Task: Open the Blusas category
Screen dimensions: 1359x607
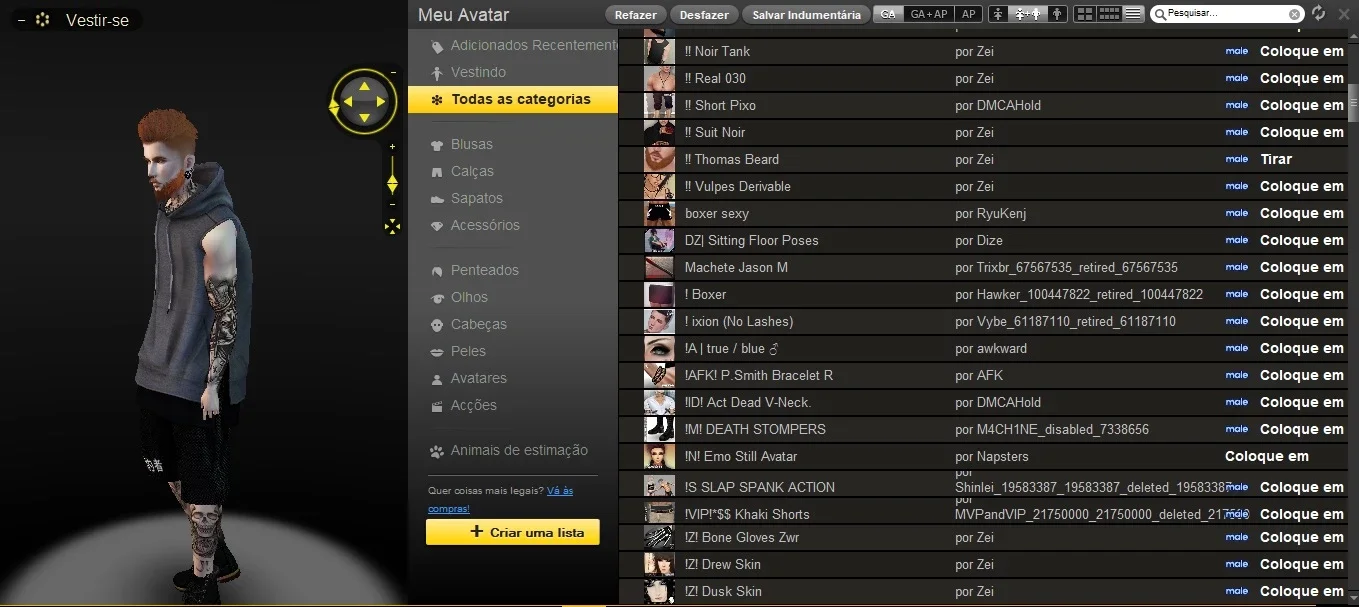Action: coord(462,144)
